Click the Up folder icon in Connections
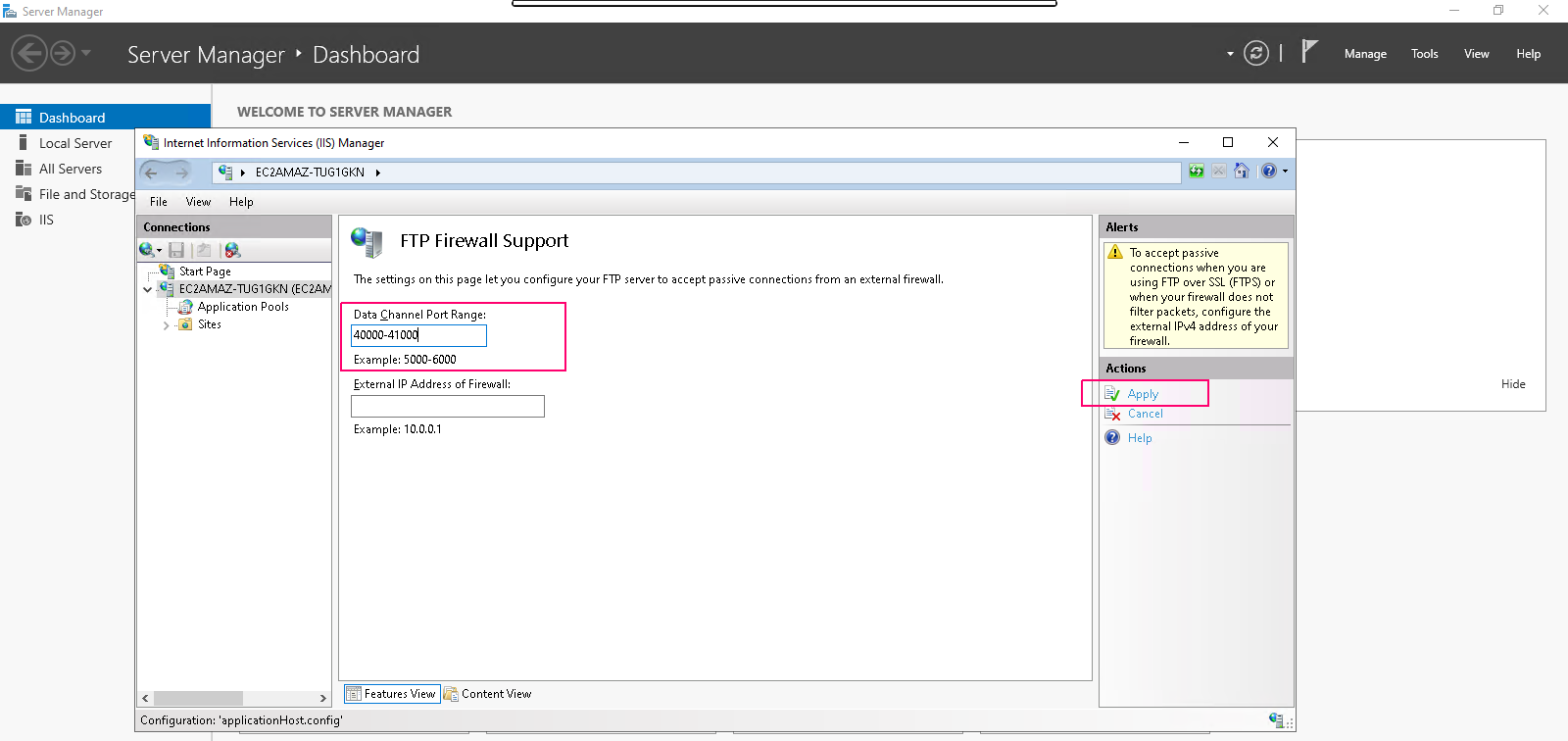The image size is (1568, 741). (x=204, y=250)
